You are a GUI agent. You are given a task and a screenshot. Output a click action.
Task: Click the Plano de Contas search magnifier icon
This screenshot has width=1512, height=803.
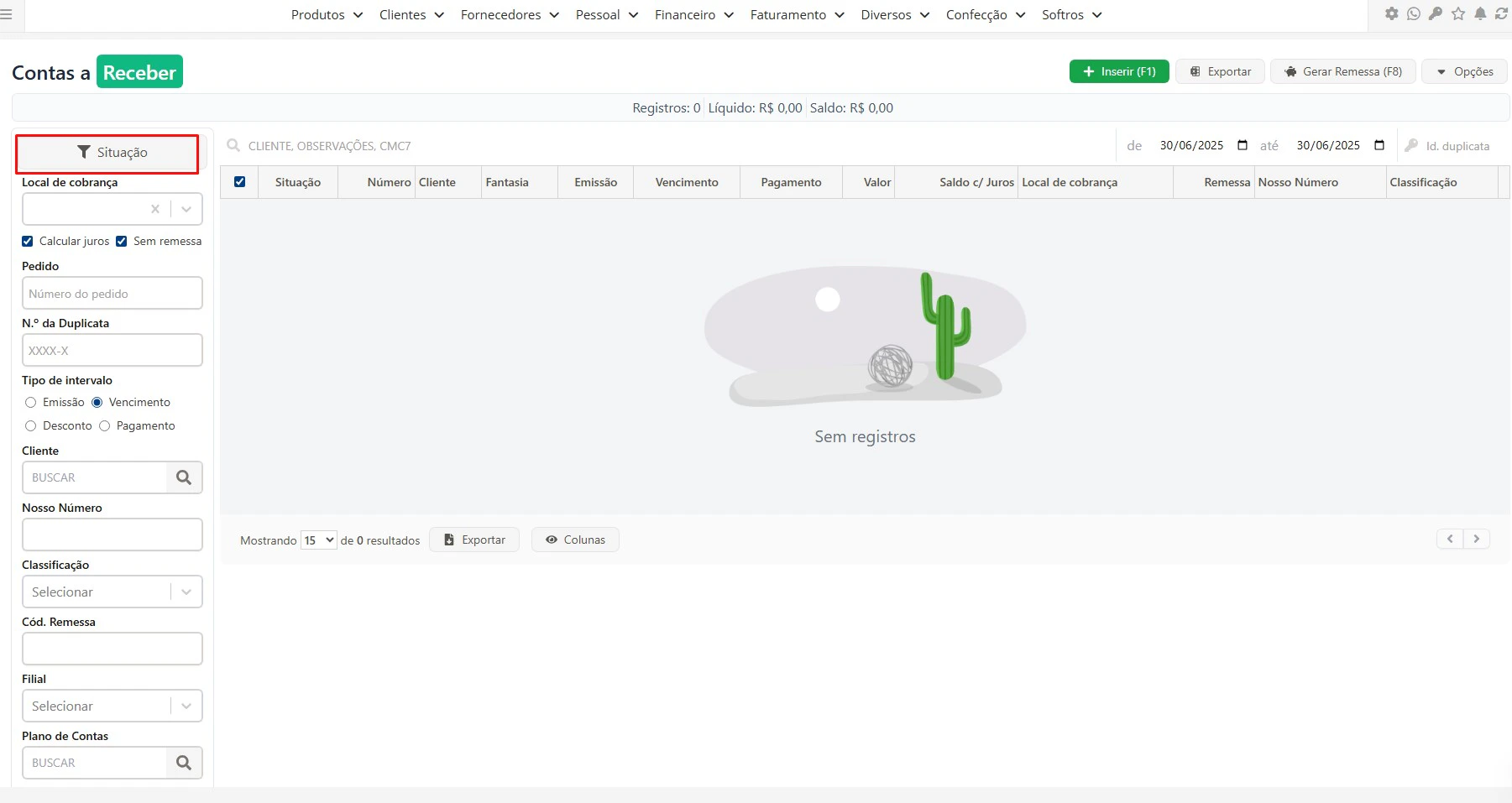tap(184, 762)
